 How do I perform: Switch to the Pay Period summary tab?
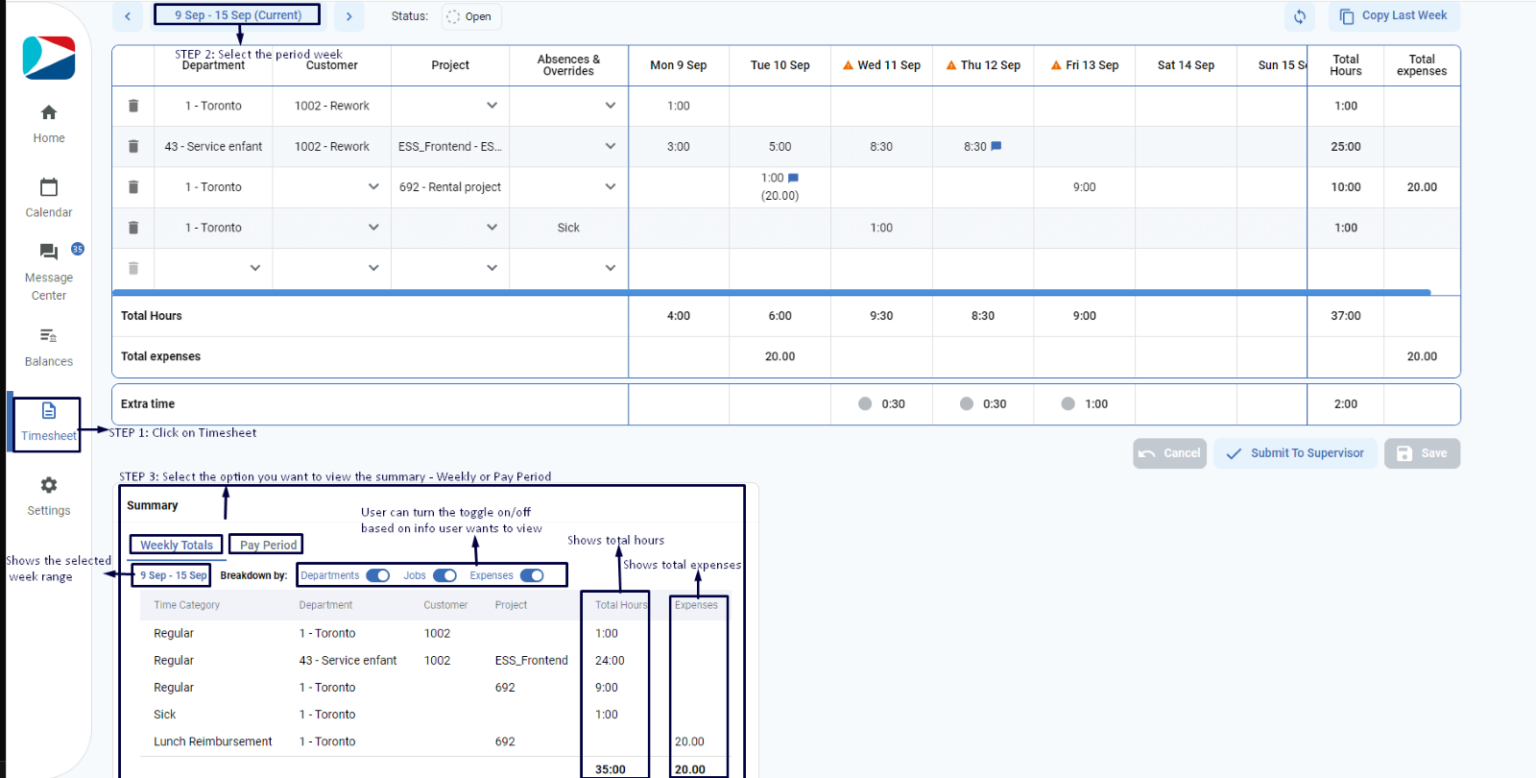pyautogui.click(x=265, y=544)
